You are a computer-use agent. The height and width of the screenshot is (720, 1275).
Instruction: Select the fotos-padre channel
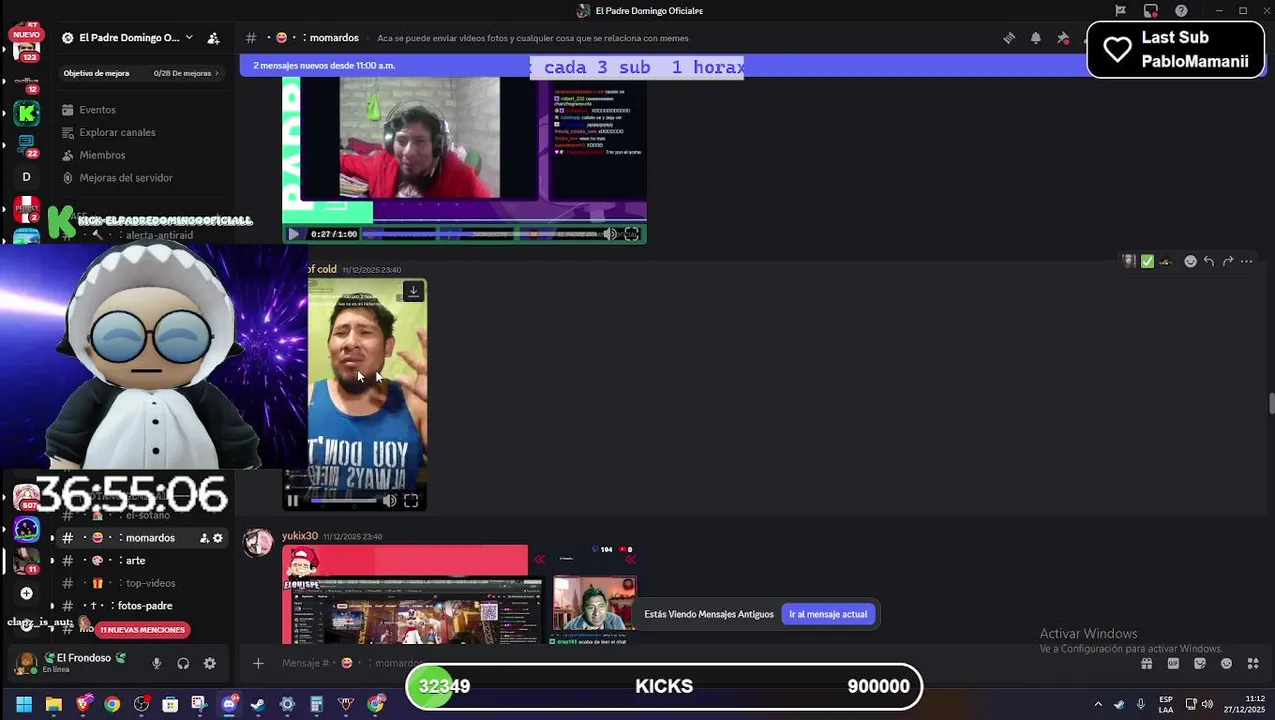[x=140, y=606]
